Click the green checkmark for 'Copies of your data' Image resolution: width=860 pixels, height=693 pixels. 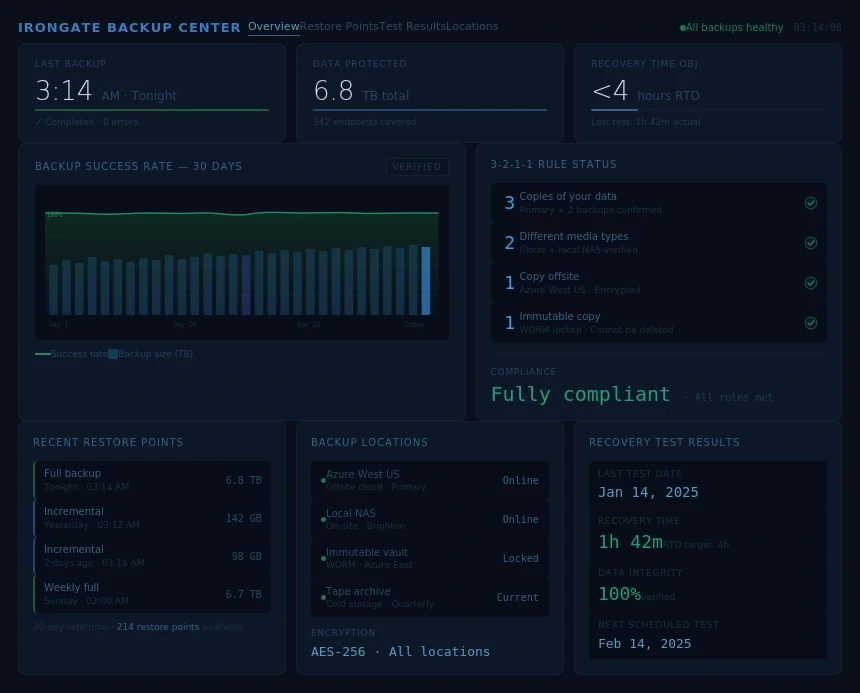tap(811, 203)
